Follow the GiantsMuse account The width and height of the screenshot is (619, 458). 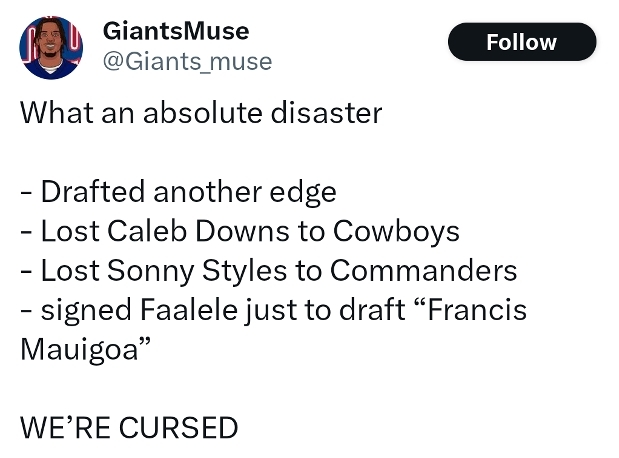click(521, 42)
